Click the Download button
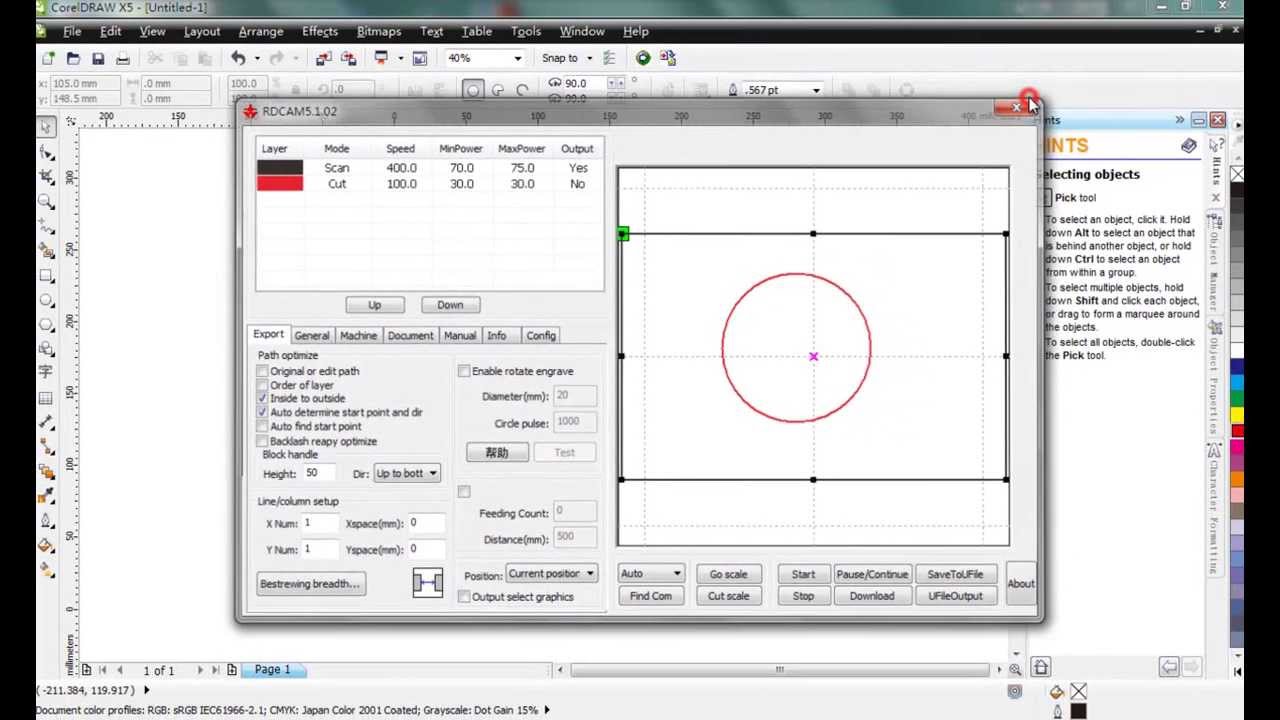 pos(872,596)
